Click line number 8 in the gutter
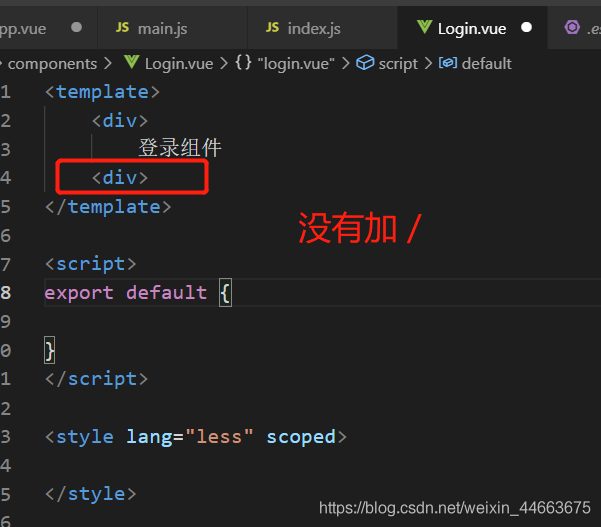 point(5,293)
